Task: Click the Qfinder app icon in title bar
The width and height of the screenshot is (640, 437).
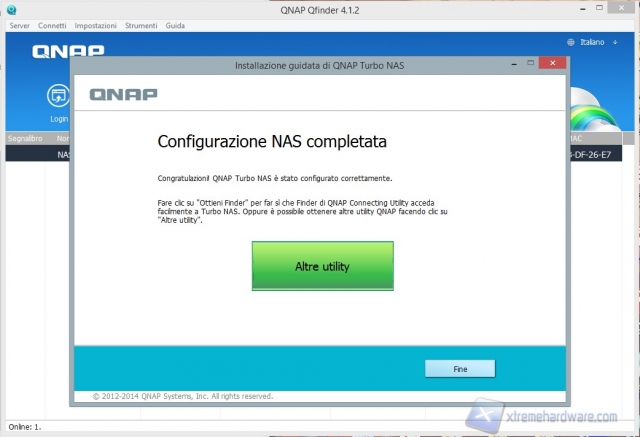Action: [x=9, y=8]
